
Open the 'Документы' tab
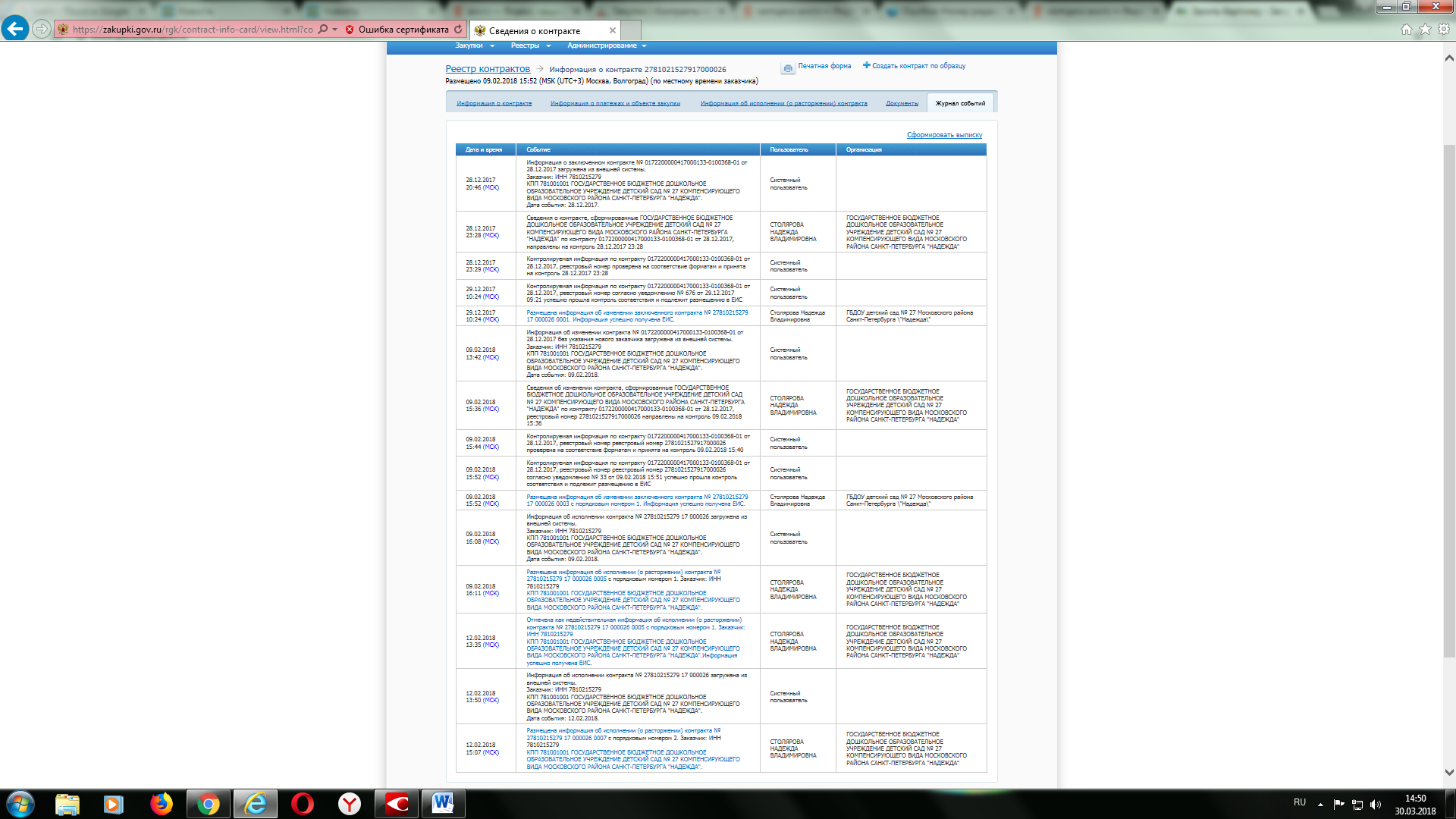point(902,103)
